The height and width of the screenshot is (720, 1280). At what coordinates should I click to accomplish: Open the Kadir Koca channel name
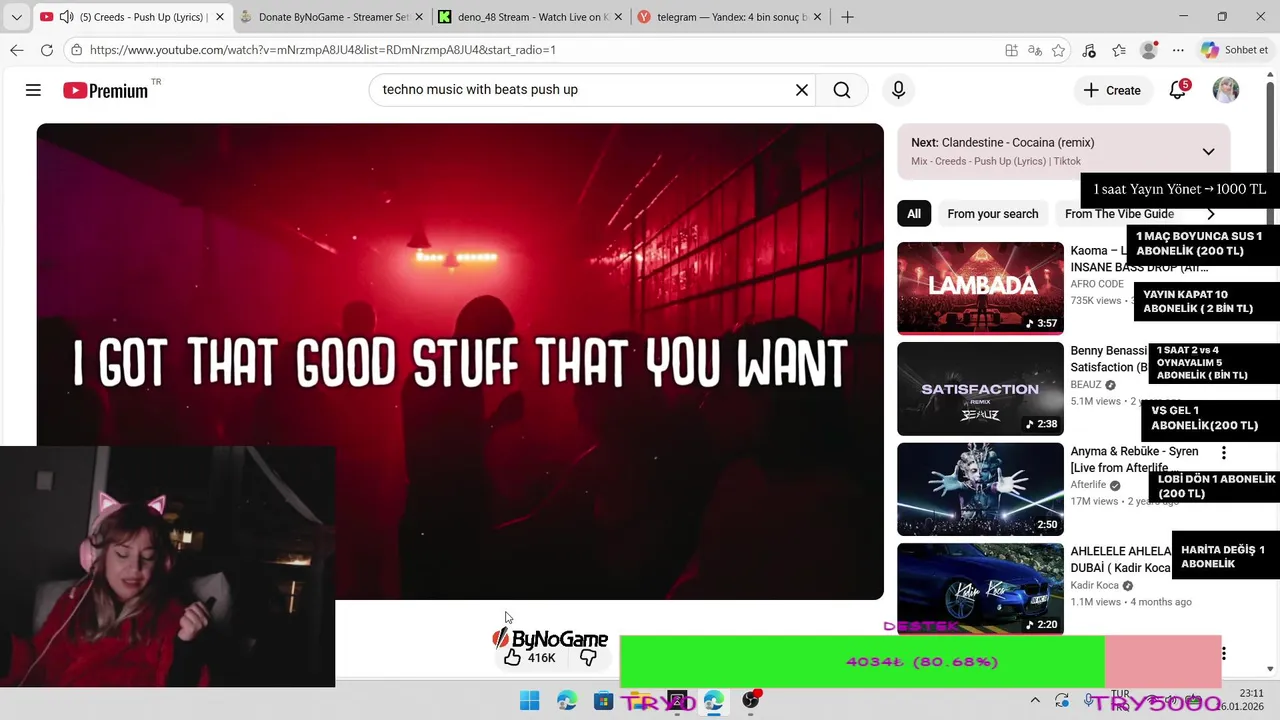pos(1094,586)
